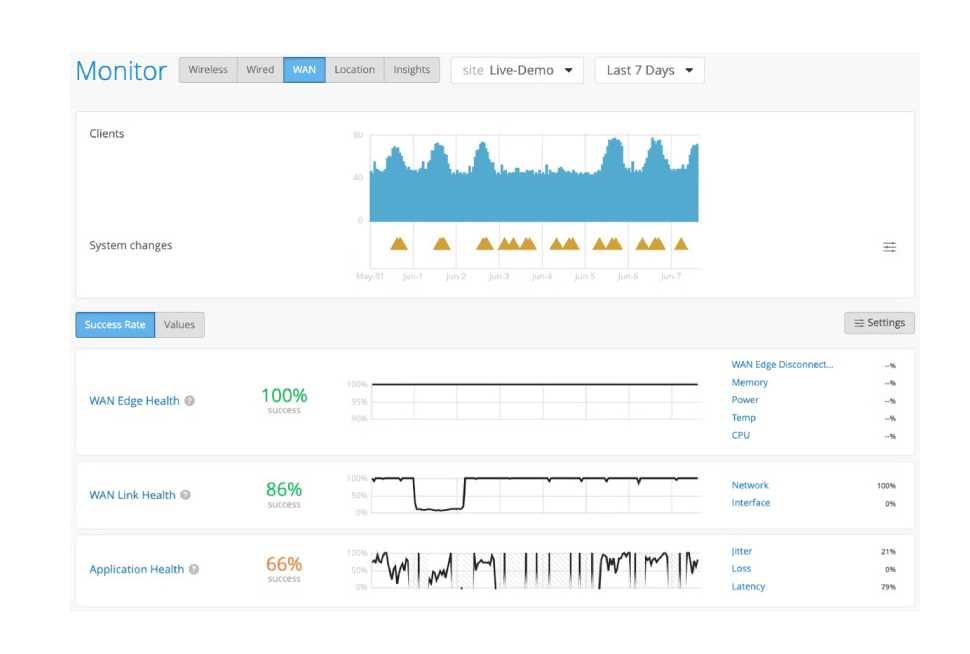
Task: Click help icon beside WAN Link Health
Action: coord(185,495)
